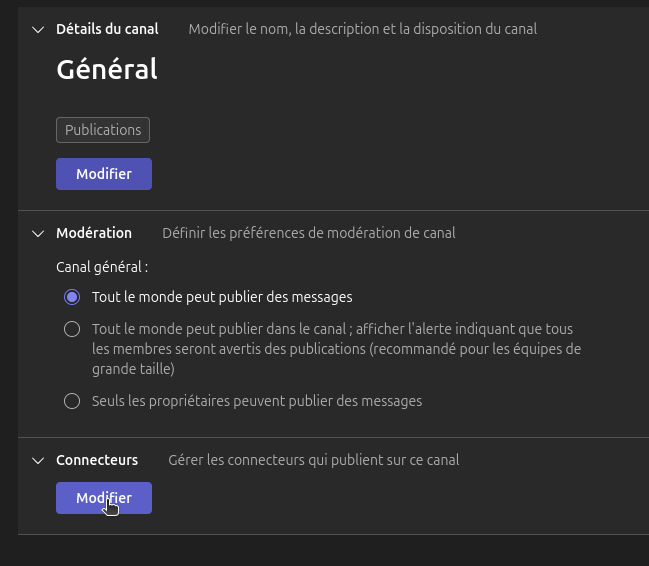
Task: Collapse the Connecteurs section chevron
Action: pos(38,460)
